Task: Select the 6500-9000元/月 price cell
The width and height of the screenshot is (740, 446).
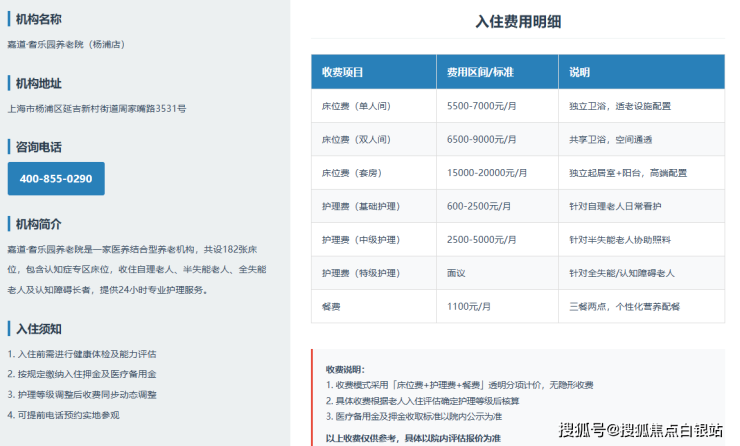Action: pyautogui.click(x=497, y=139)
